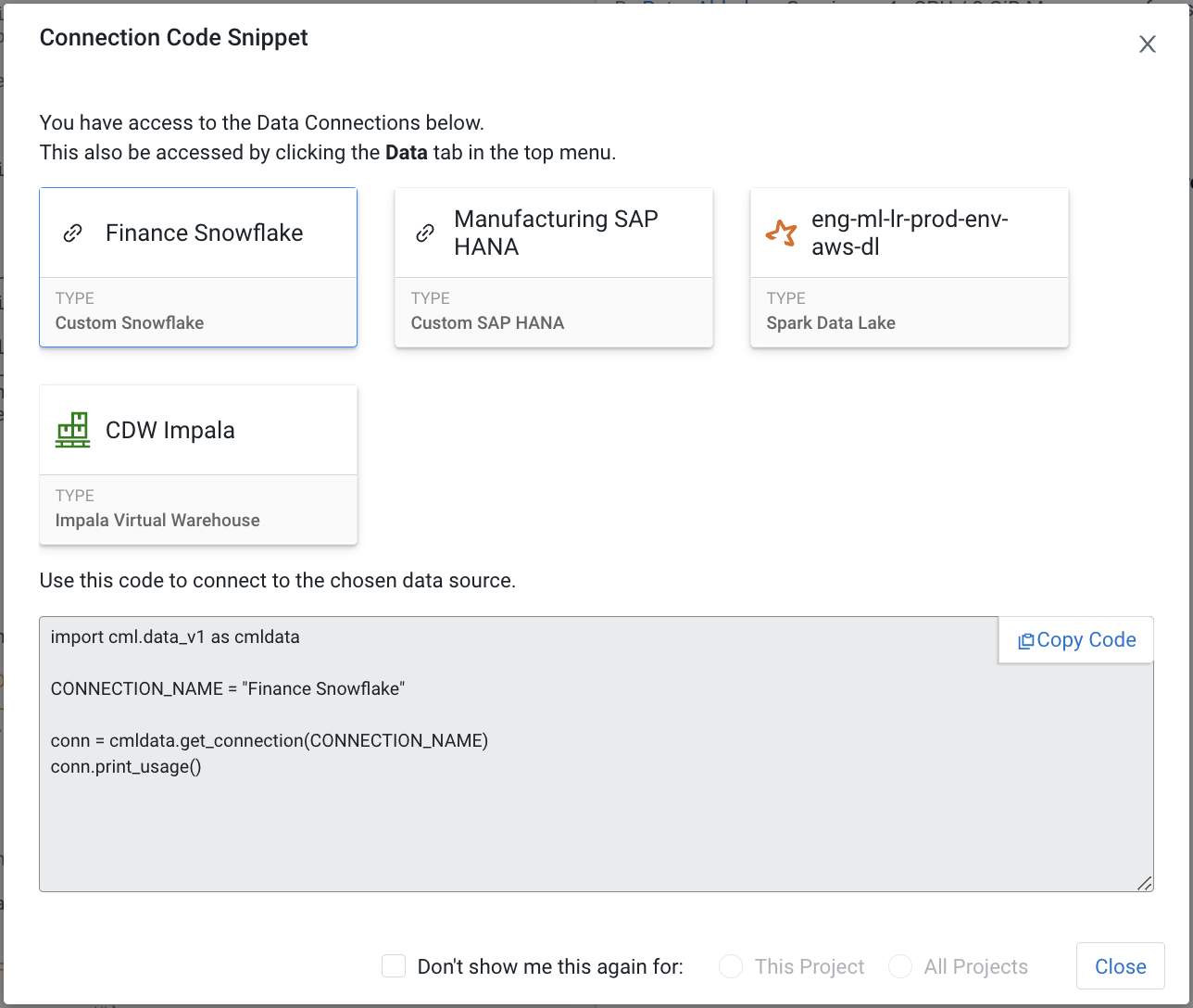Select the This Project radio button
Screen dimensions: 1193x1008
731,965
